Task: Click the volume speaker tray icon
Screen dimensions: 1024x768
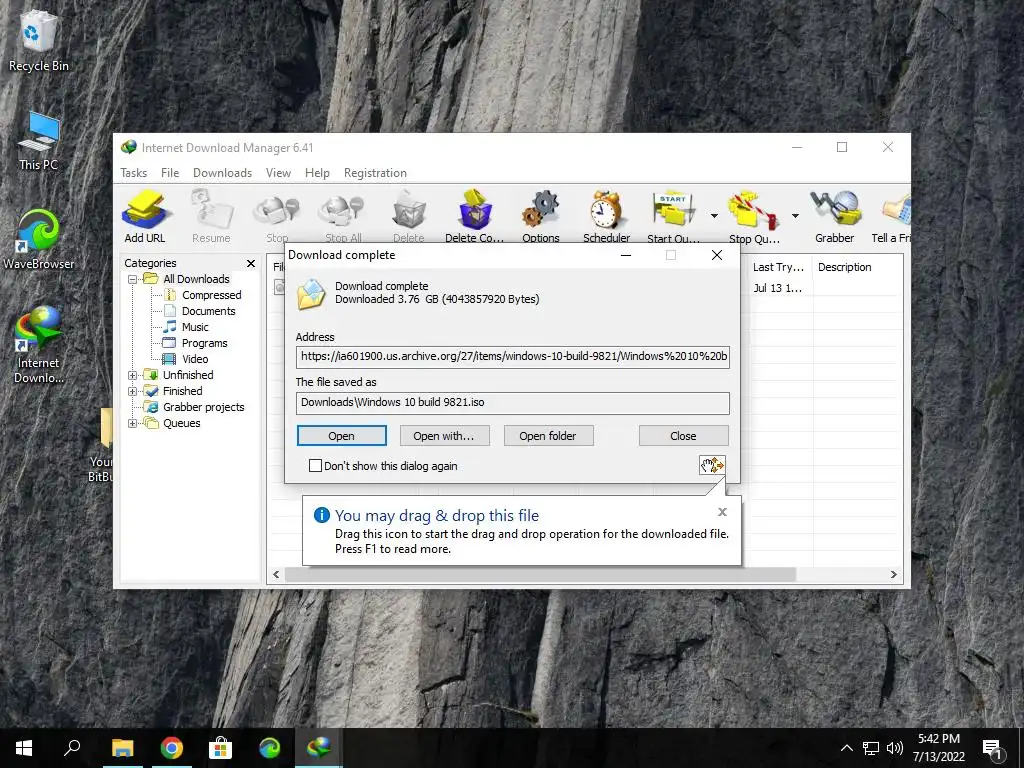Action: coord(895,748)
